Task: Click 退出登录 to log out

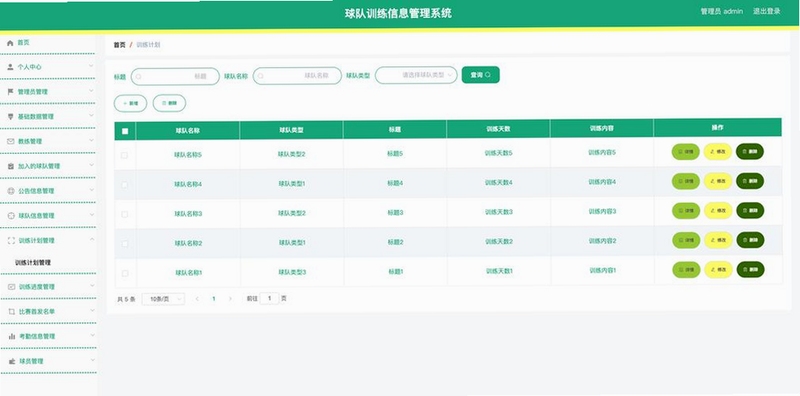Action: pos(767,11)
